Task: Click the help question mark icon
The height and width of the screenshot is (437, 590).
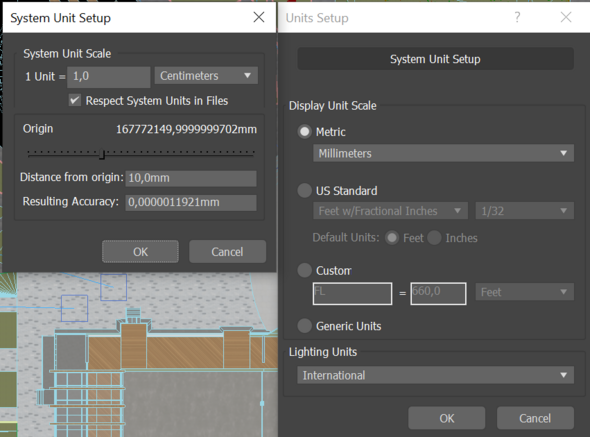Action: [x=517, y=17]
